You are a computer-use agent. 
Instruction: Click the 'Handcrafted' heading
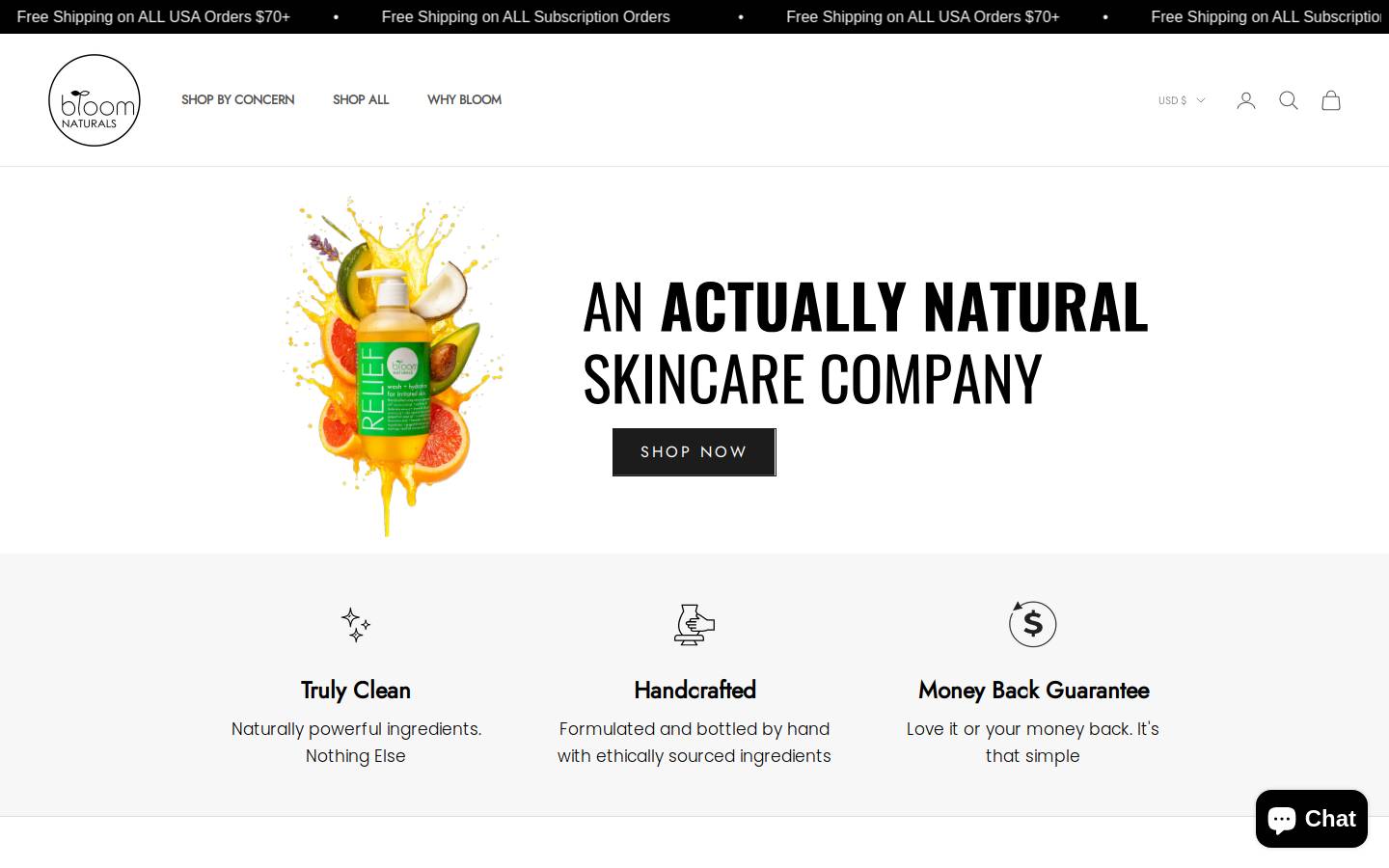(694, 691)
